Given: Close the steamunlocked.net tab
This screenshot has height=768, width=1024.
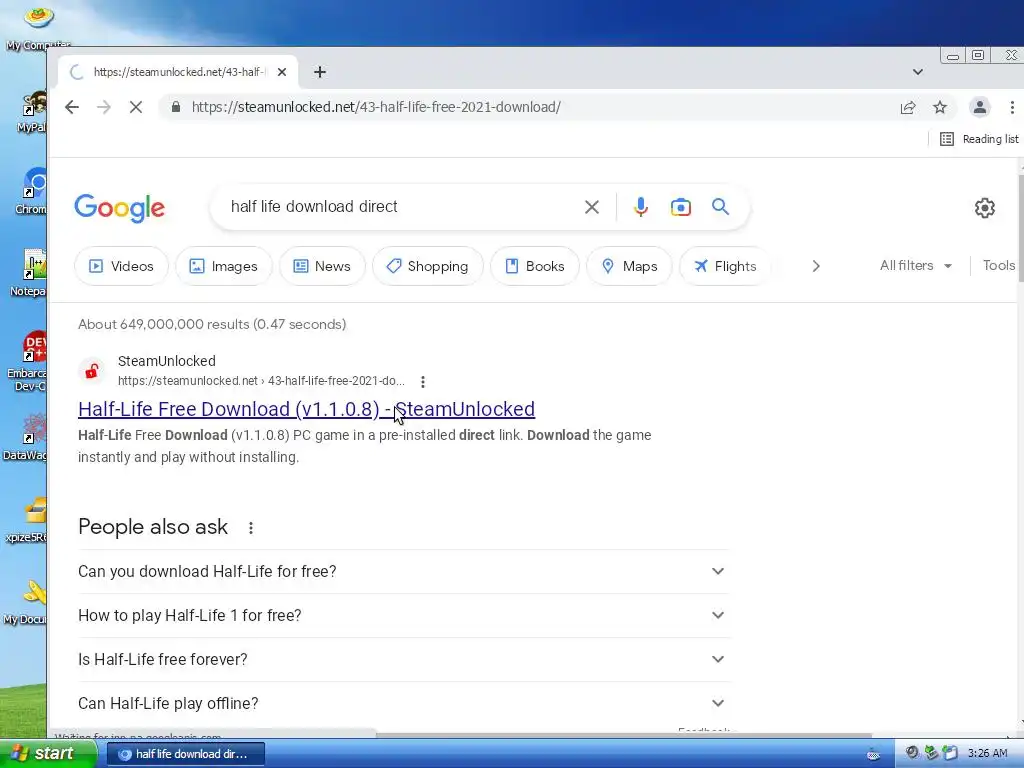Looking at the screenshot, I should coord(282,72).
